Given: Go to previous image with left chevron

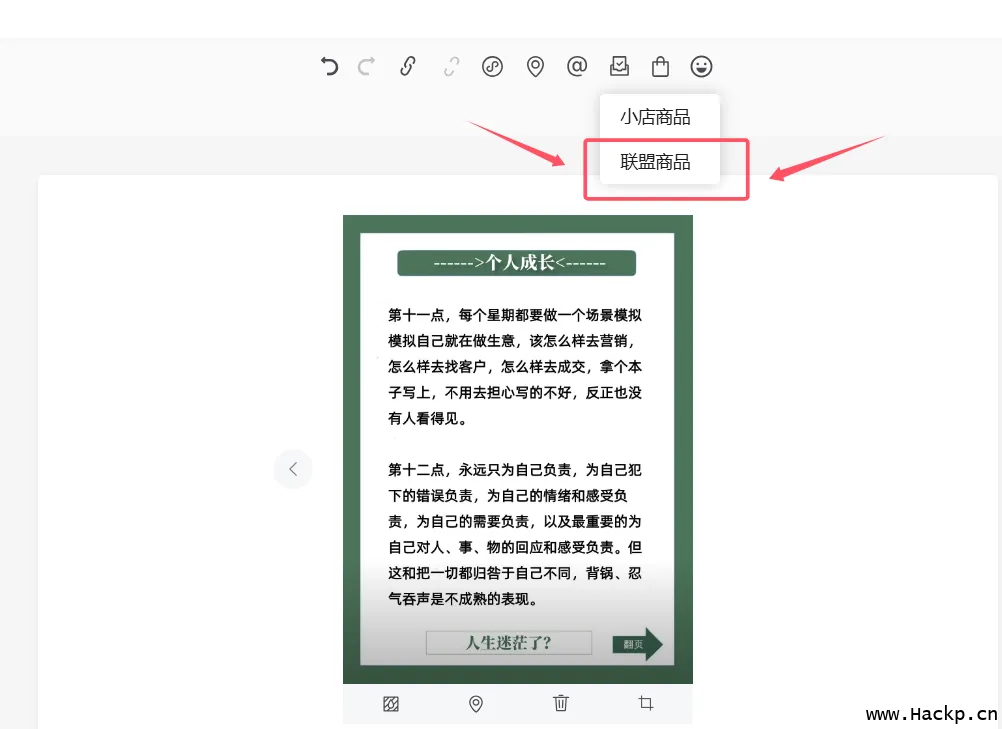Looking at the screenshot, I should coord(293,469).
